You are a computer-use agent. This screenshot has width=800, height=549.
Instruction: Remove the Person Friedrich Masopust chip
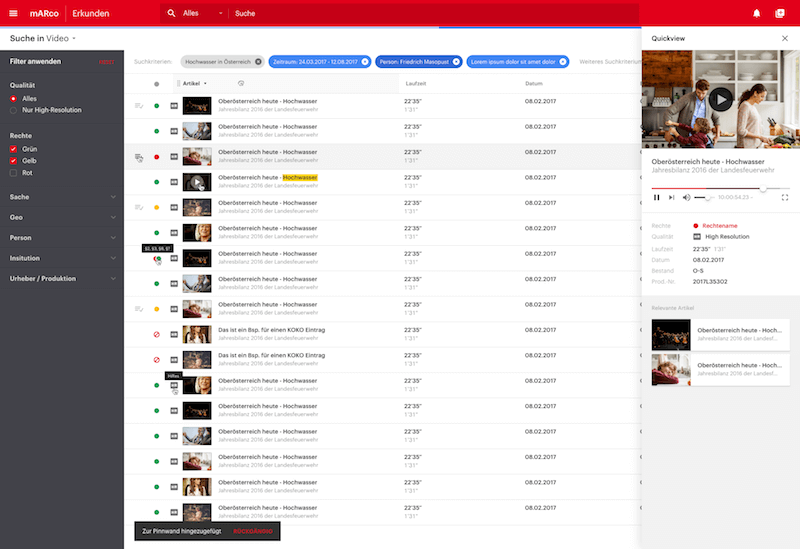point(456,62)
